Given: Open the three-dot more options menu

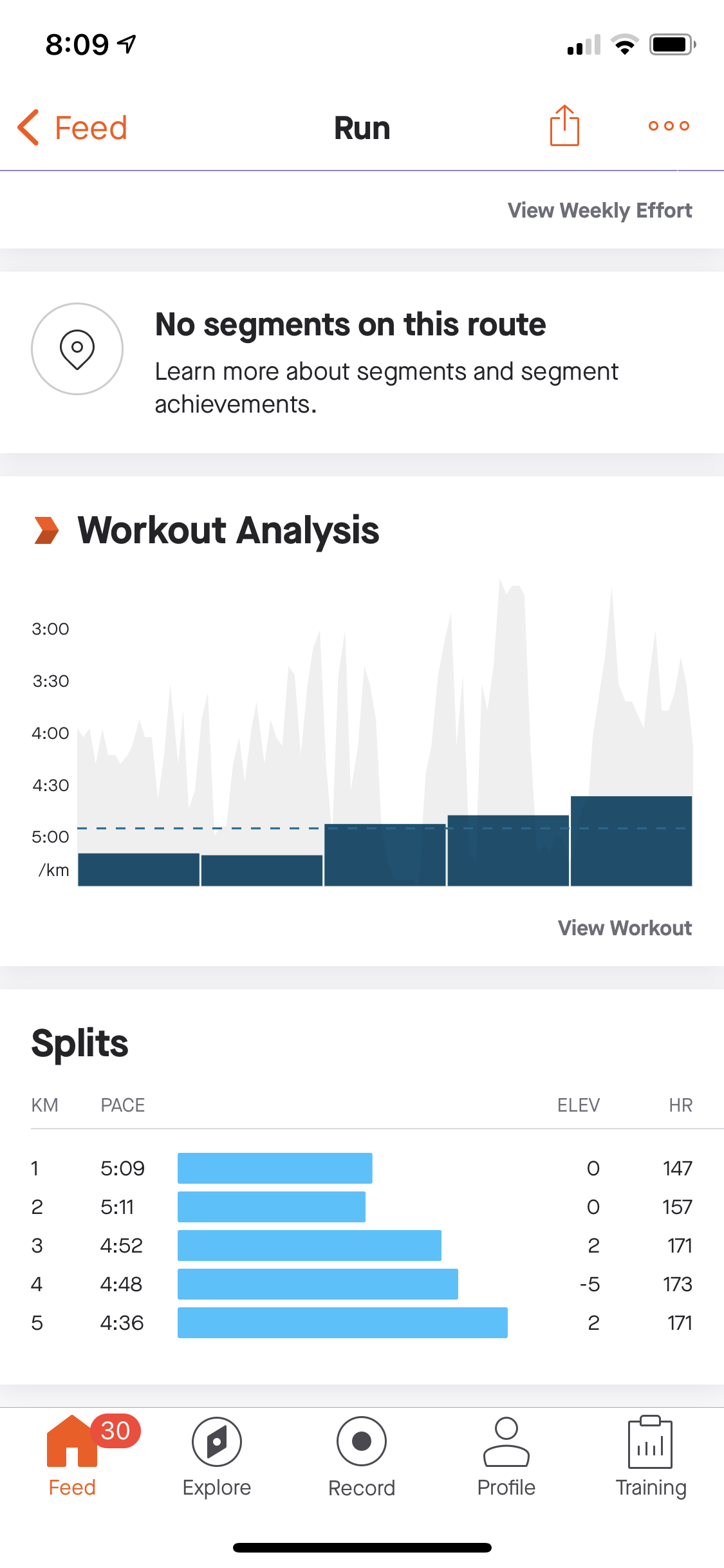Looking at the screenshot, I should [x=669, y=126].
